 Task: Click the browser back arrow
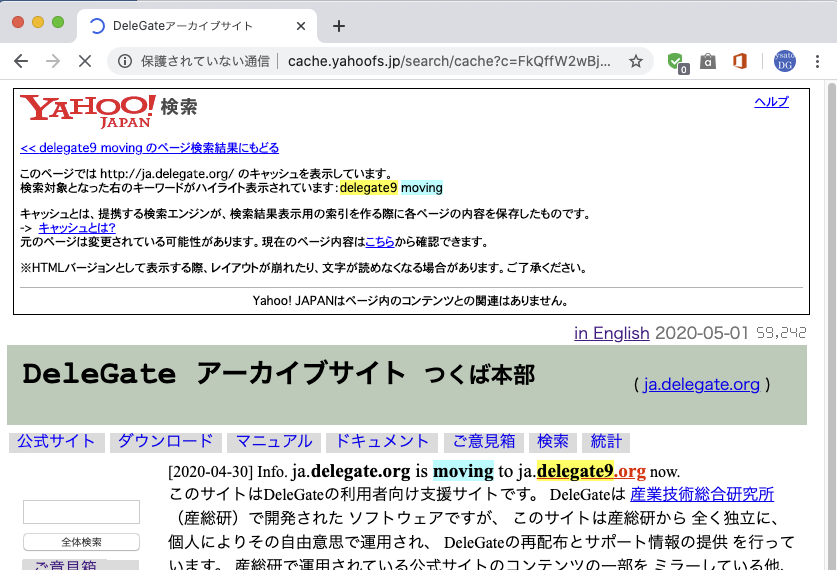click(x=21, y=61)
